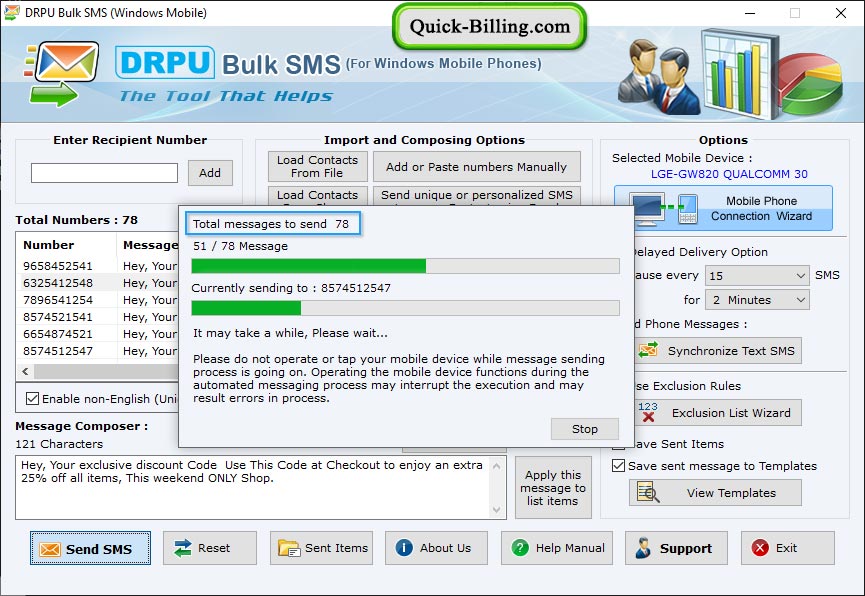The image size is (865, 596).
Task: Open Sent Items button label
Action: [x=337, y=548]
